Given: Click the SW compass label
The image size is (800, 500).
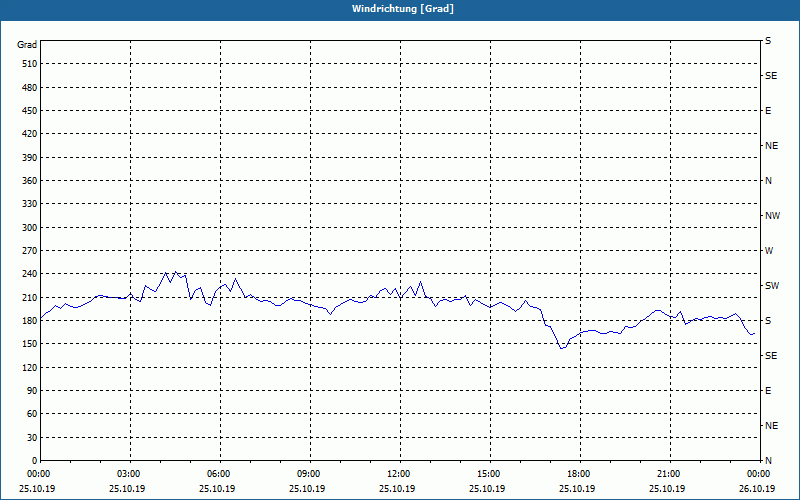Looking at the screenshot, I should (772, 286).
